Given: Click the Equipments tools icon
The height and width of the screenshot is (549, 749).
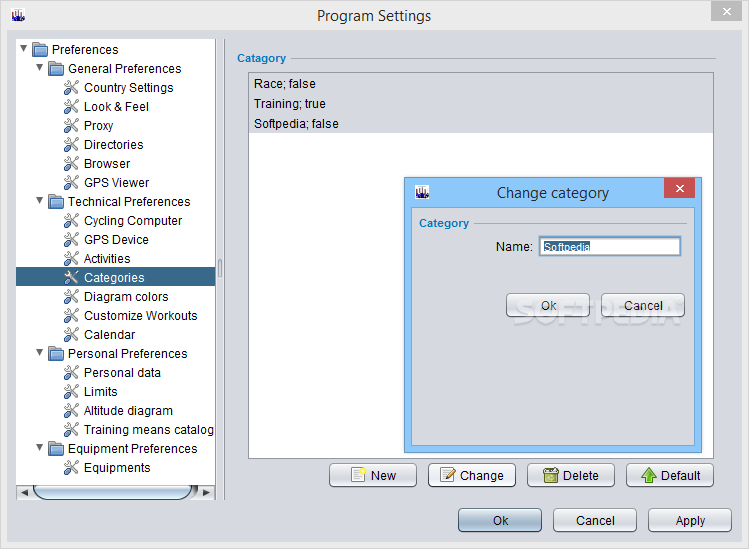Looking at the screenshot, I should pyautogui.click(x=71, y=467).
